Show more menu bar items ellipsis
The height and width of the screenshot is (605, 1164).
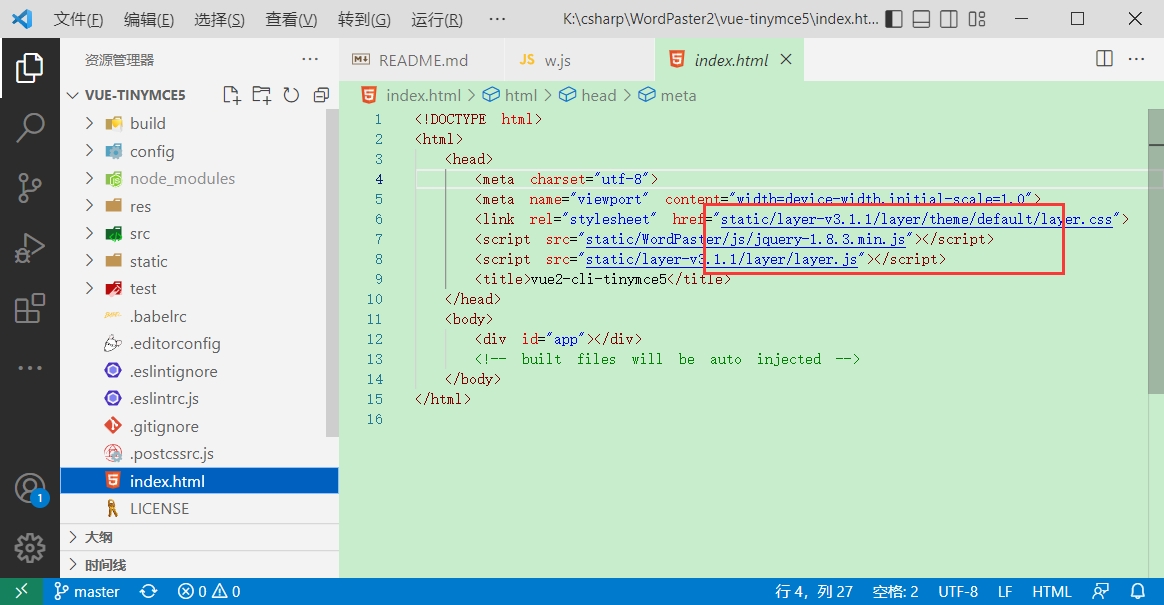[497, 19]
